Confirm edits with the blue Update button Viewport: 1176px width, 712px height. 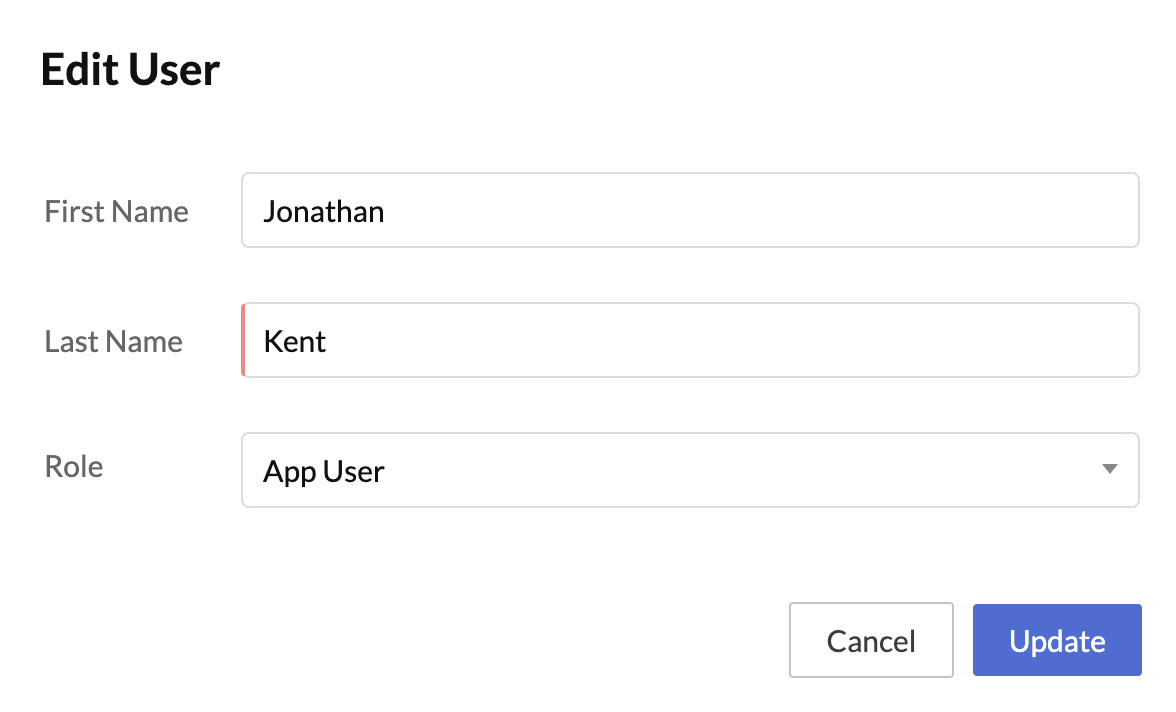point(1056,640)
